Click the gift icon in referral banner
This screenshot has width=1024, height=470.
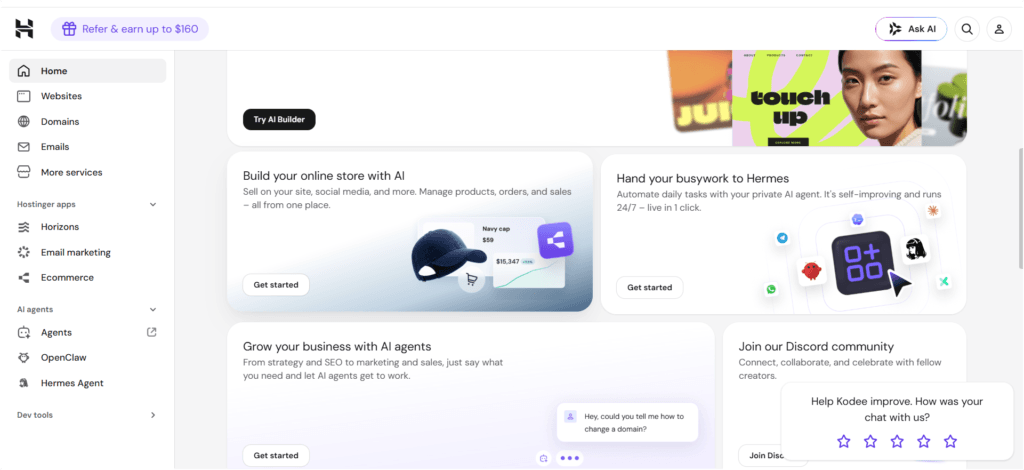pyautogui.click(x=69, y=29)
